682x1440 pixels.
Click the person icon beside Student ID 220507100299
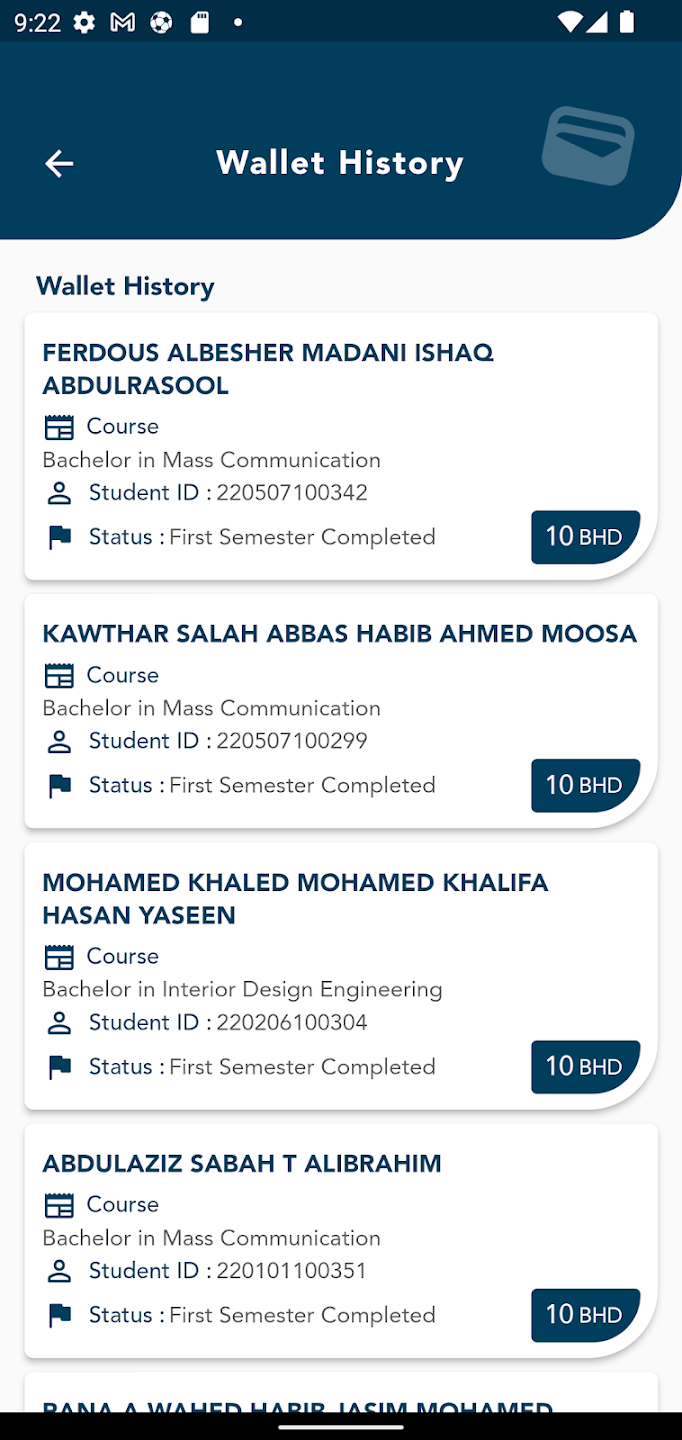click(x=60, y=742)
